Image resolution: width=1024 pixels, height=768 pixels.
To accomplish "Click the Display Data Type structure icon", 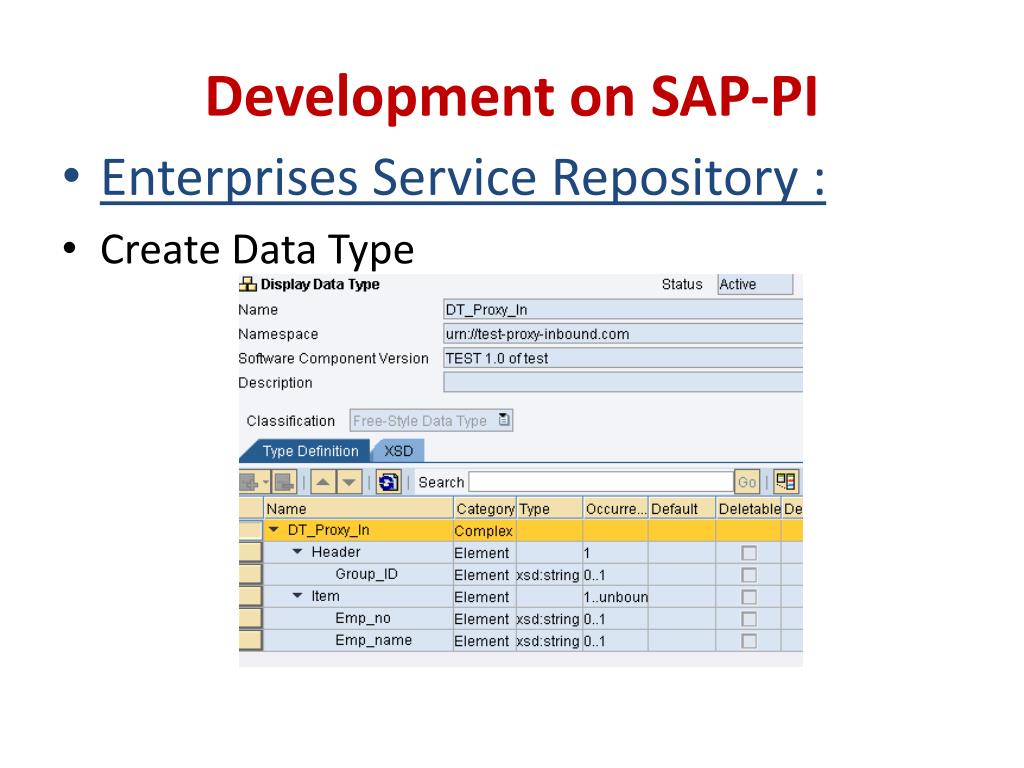I will [x=248, y=284].
